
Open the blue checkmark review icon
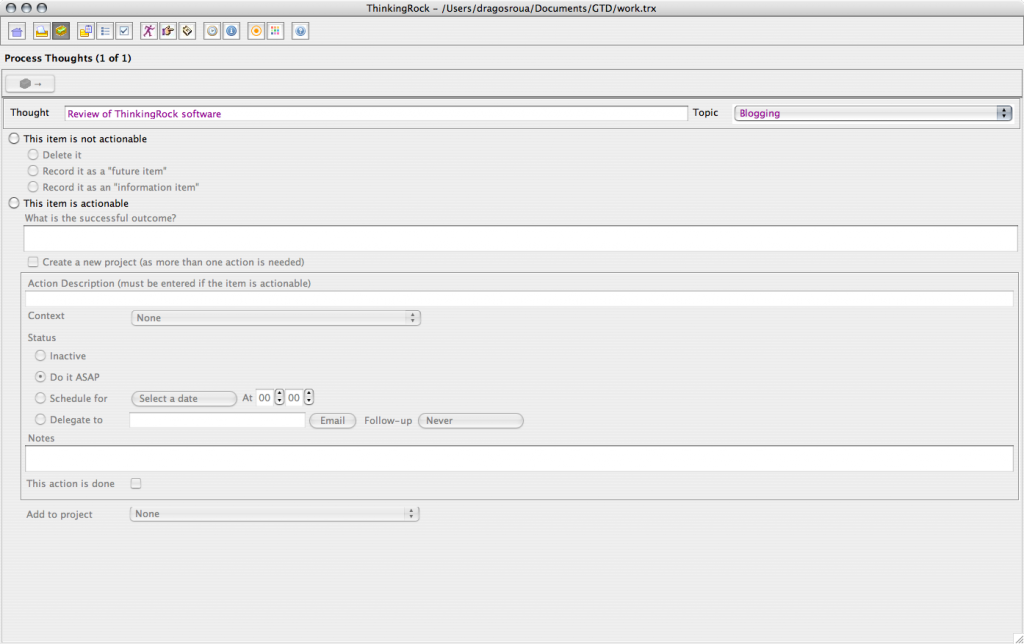[x=124, y=31]
